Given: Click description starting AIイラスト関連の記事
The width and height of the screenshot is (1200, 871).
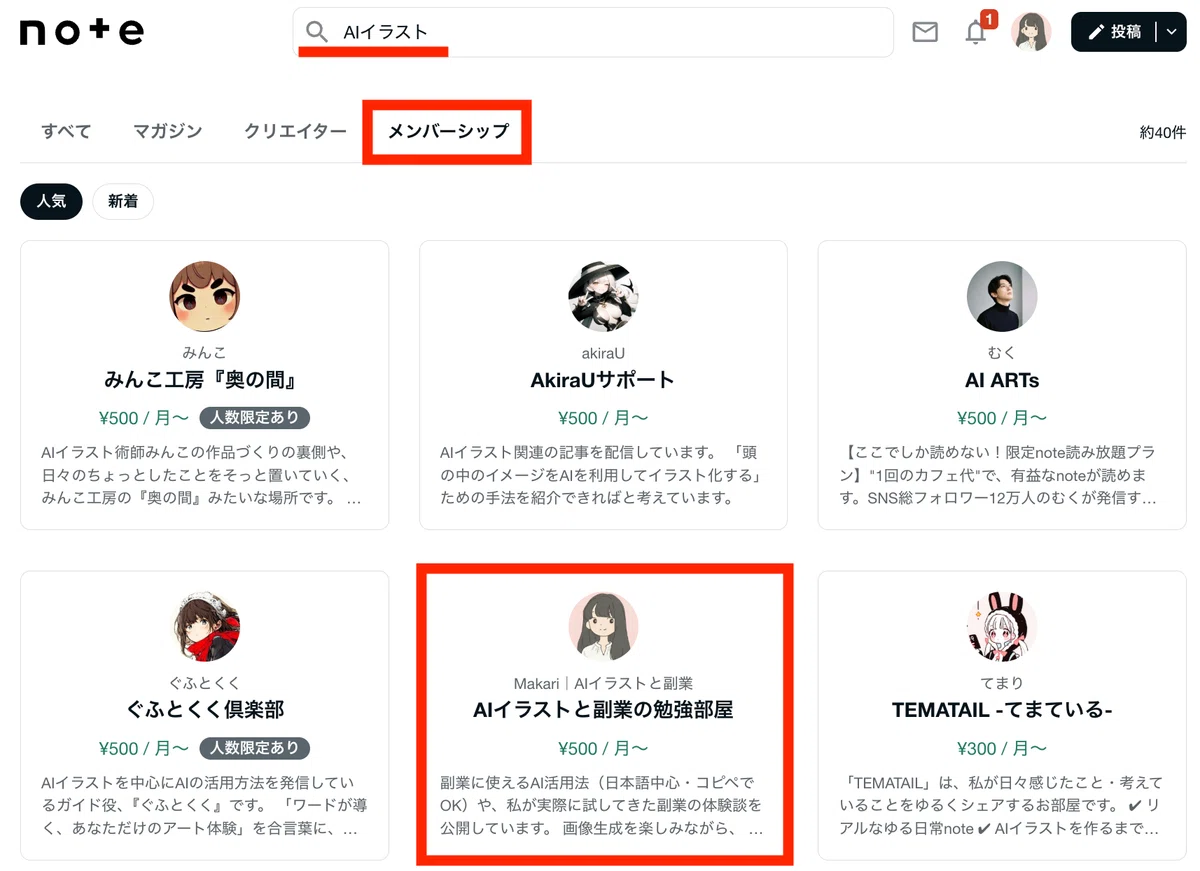Looking at the screenshot, I should 602,475.
